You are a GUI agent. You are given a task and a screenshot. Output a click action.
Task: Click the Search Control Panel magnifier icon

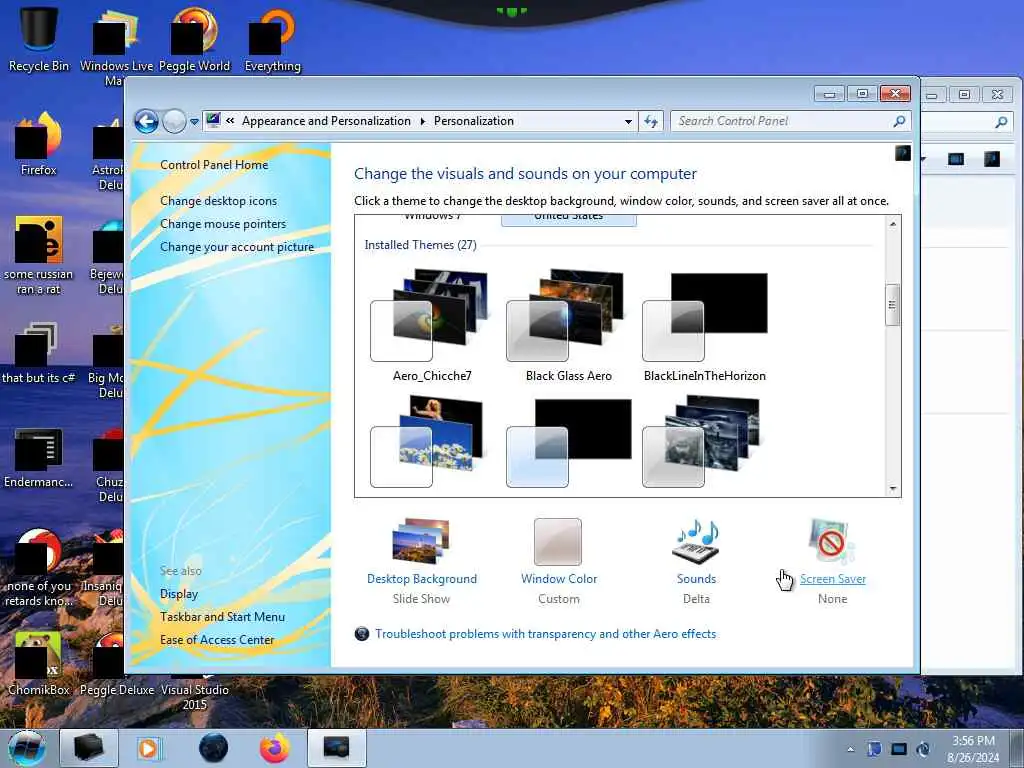(899, 121)
